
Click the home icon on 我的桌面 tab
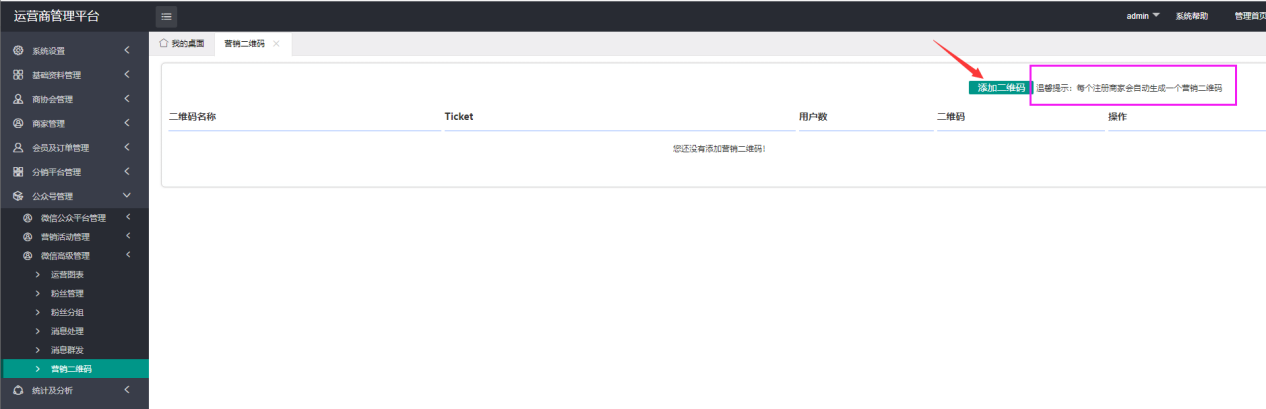[164, 44]
